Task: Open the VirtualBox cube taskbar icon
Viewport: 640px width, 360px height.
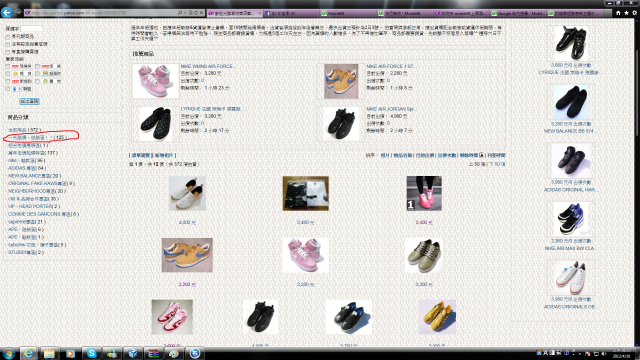Action: pyautogui.click(x=133, y=353)
